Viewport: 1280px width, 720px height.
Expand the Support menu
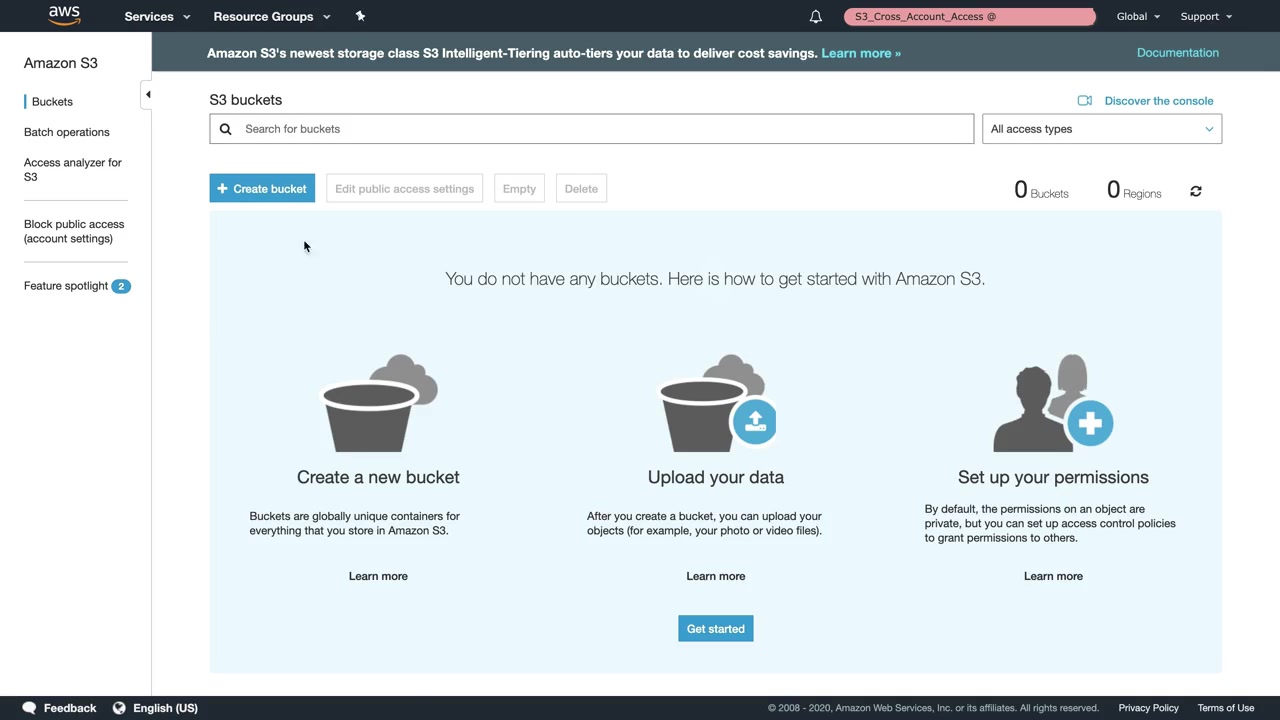tap(1206, 16)
